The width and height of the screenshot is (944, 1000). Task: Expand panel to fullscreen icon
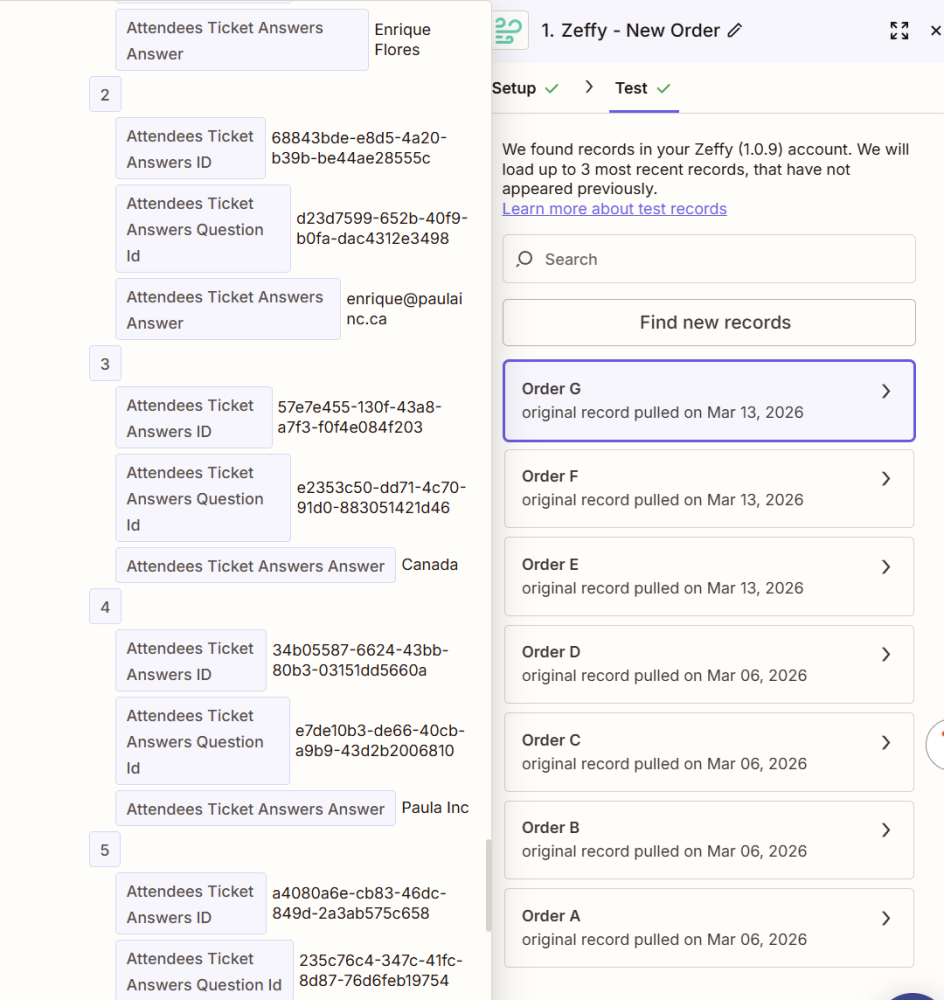pos(899,31)
